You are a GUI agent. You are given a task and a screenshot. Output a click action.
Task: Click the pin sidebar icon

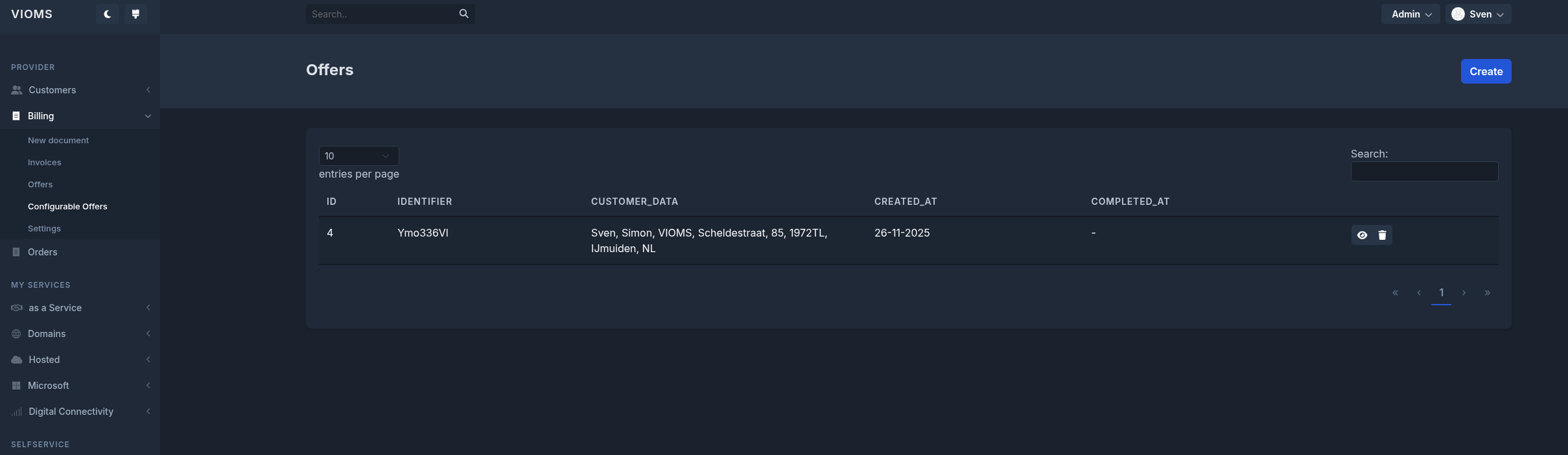click(x=135, y=14)
